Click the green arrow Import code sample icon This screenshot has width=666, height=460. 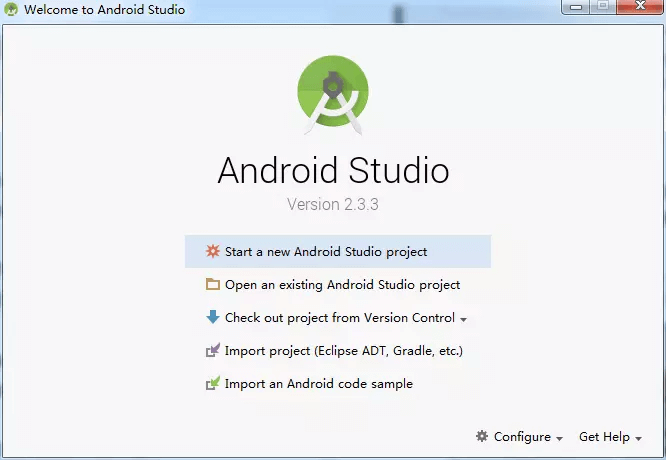tap(212, 383)
